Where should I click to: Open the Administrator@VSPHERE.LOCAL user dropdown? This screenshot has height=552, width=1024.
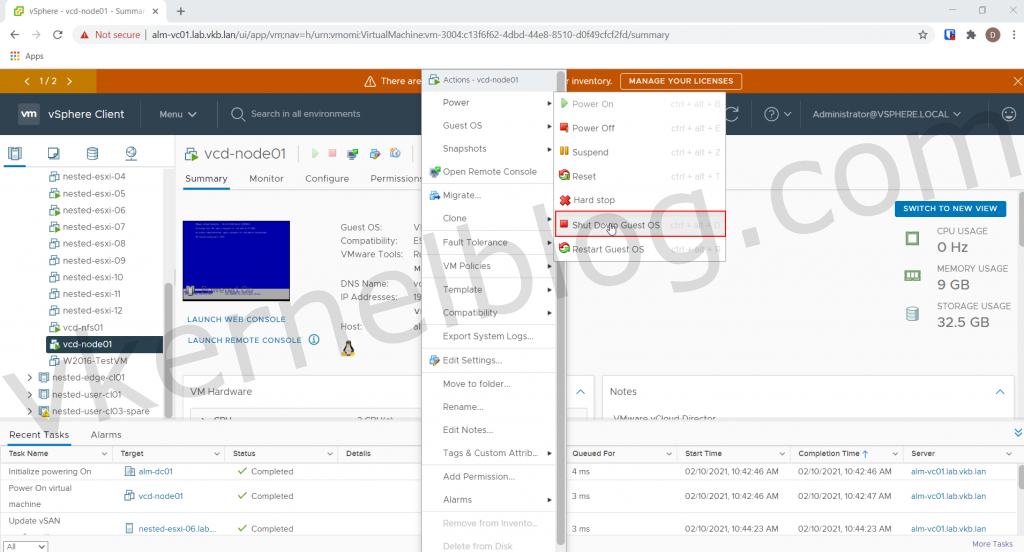coord(886,114)
